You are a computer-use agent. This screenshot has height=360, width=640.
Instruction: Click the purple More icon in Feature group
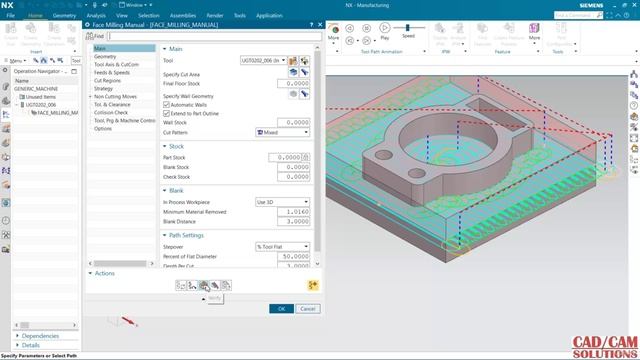pyautogui.click(x=534, y=29)
